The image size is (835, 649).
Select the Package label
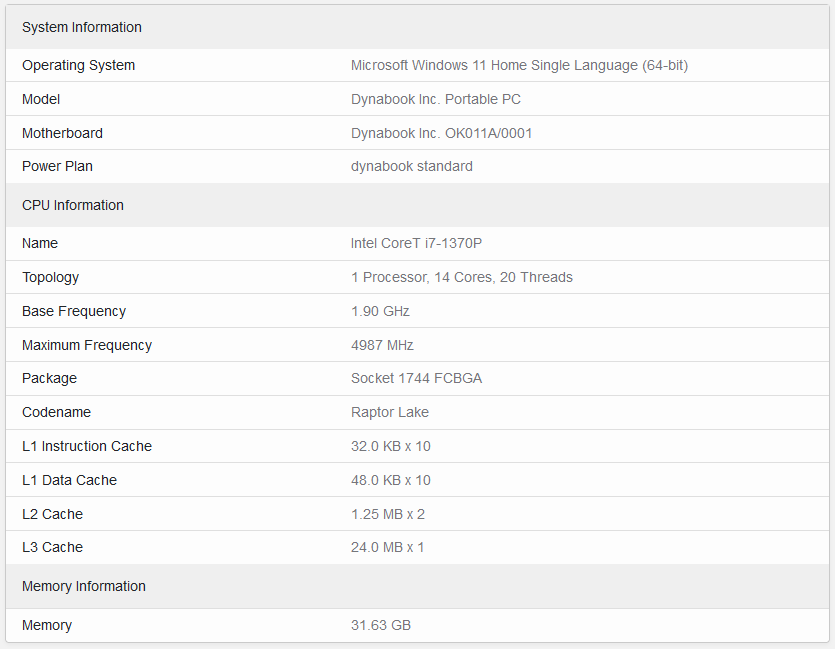point(50,379)
